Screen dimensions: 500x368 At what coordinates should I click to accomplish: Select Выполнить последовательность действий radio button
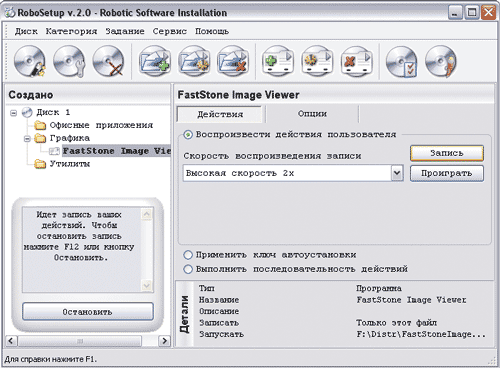click(x=188, y=269)
